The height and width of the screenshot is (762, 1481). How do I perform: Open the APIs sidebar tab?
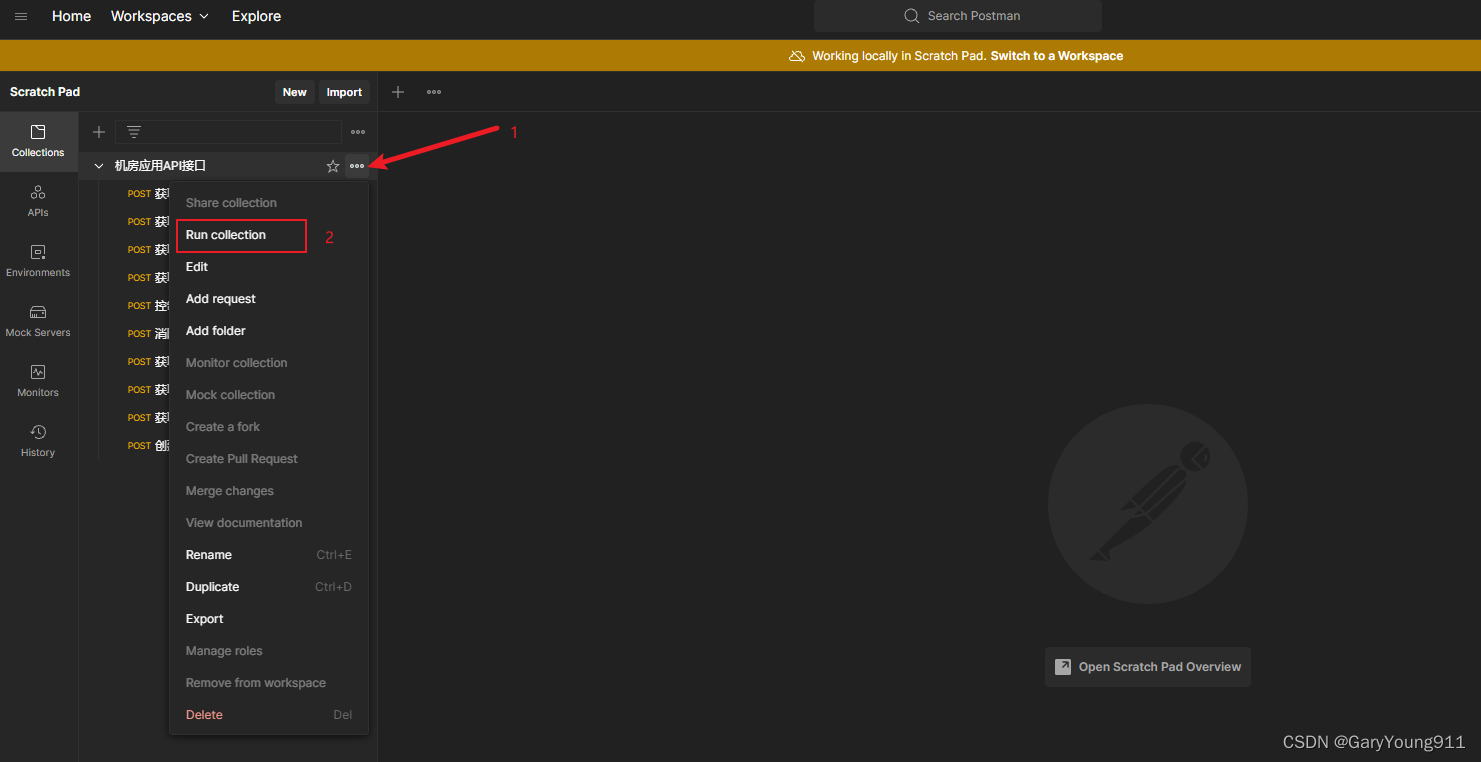pyautogui.click(x=38, y=202)
